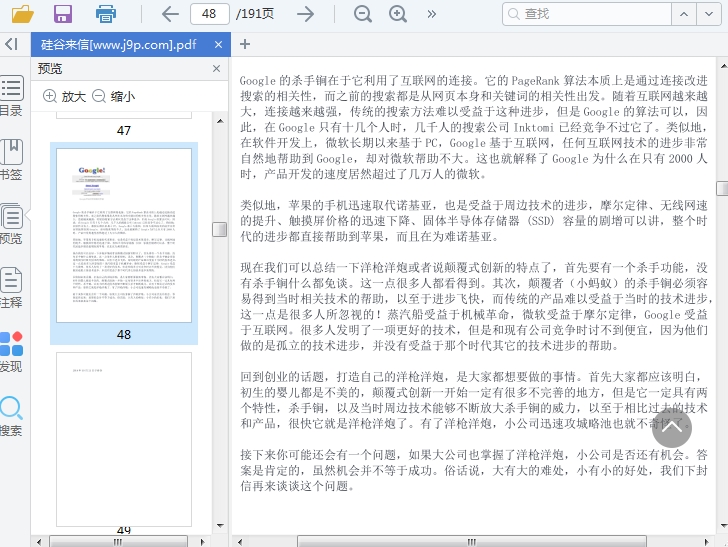The height and width of the screenshot is (547, 728).
Task: Find next match with down chevron
Action: coord(709,14)
